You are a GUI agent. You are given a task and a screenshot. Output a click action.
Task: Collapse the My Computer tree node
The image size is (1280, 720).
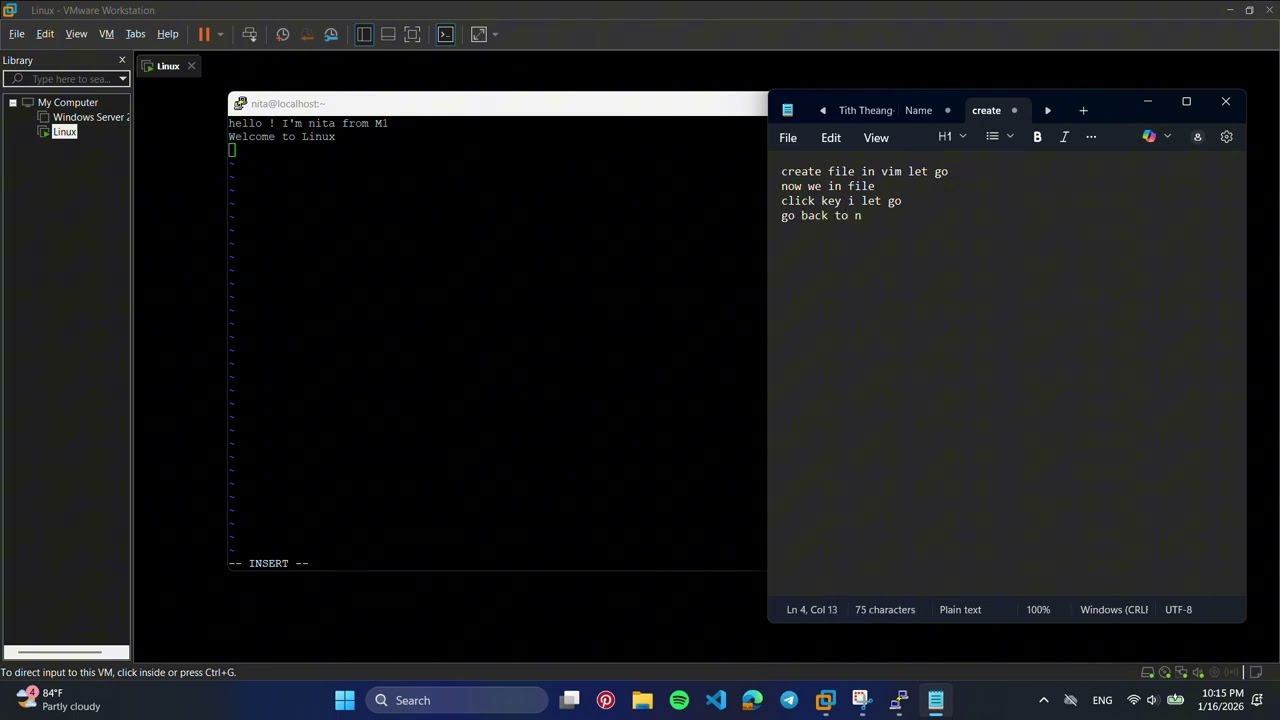pos(13,102)
